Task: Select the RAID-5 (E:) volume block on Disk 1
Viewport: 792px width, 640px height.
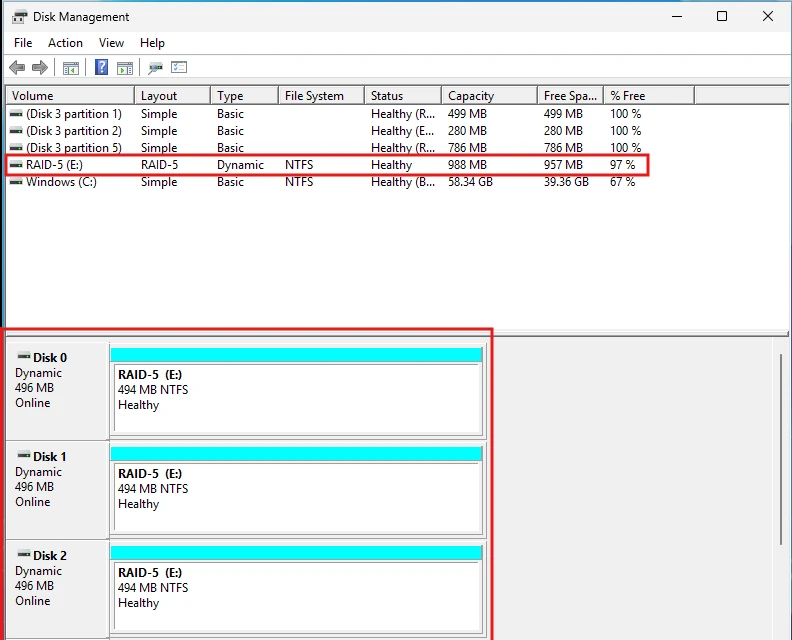Action: [x=297, y=497]
